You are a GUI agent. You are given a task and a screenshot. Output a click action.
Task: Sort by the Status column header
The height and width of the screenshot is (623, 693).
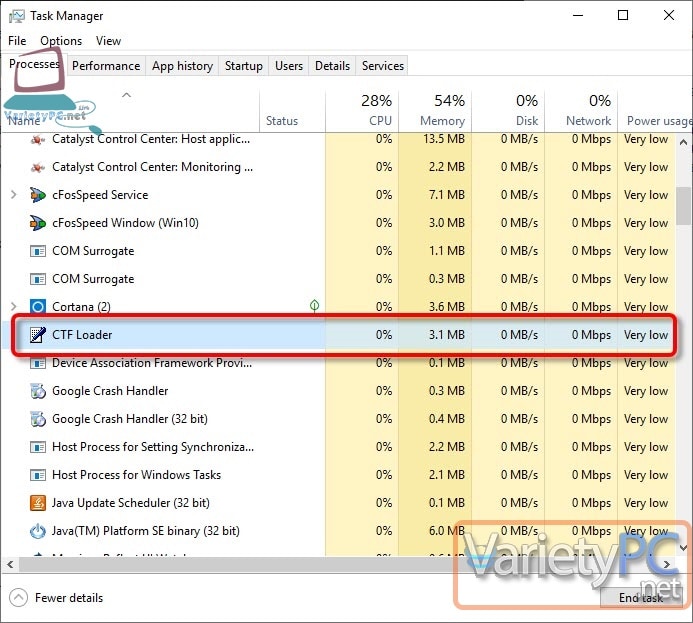[x=292, y=110]
